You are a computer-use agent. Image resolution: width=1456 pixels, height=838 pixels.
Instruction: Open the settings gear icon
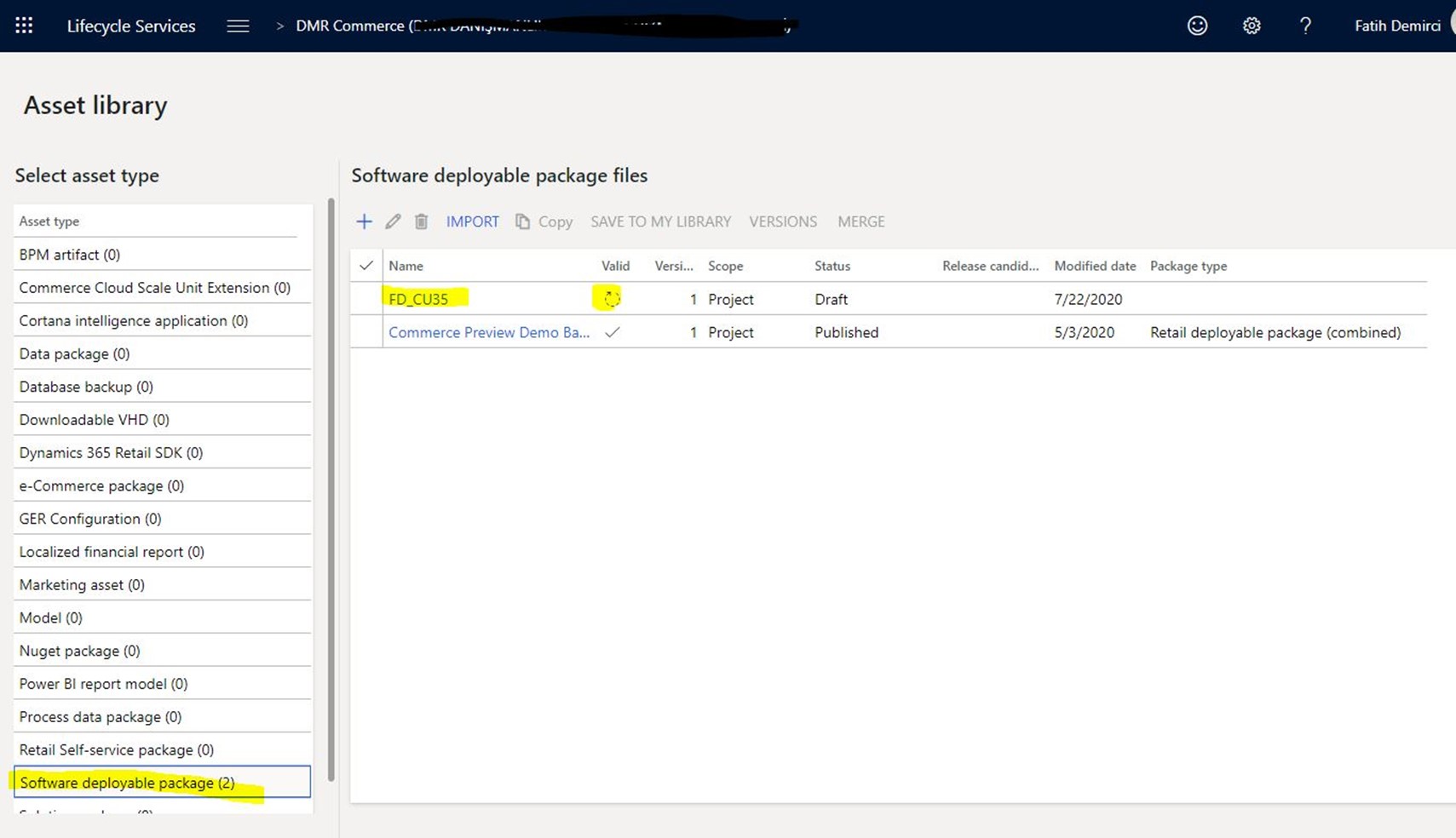[1251, 26]
